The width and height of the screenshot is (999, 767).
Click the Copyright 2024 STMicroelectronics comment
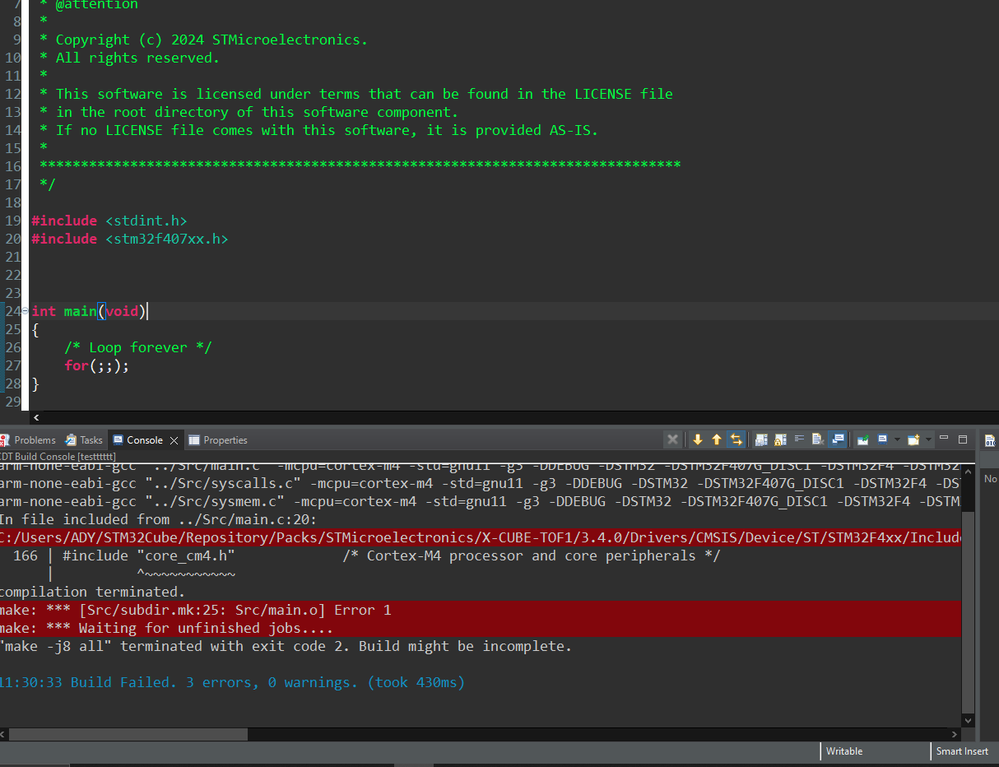click(204, 39)
